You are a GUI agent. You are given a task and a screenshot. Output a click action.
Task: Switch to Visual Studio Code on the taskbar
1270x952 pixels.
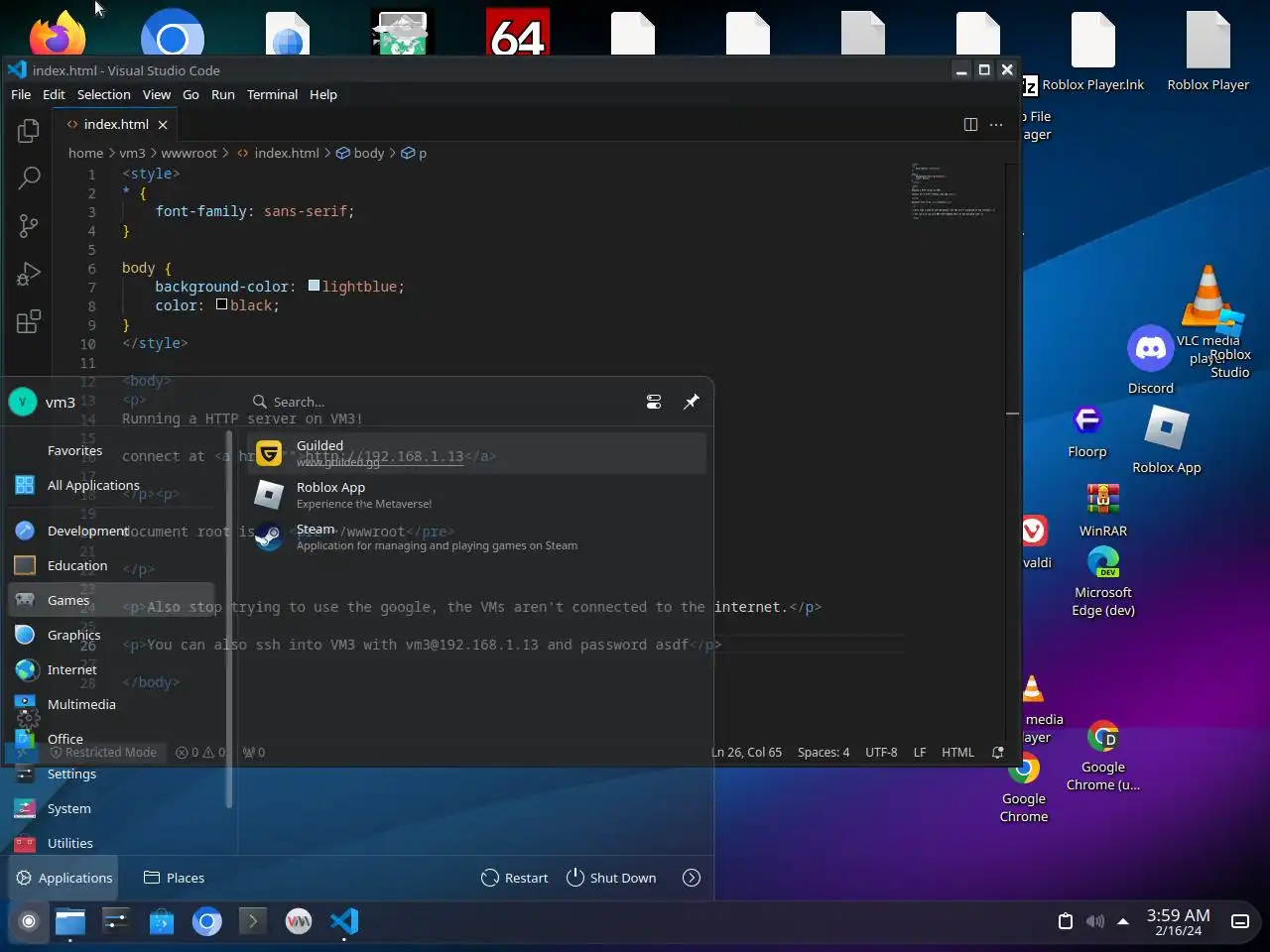[344, 921]
